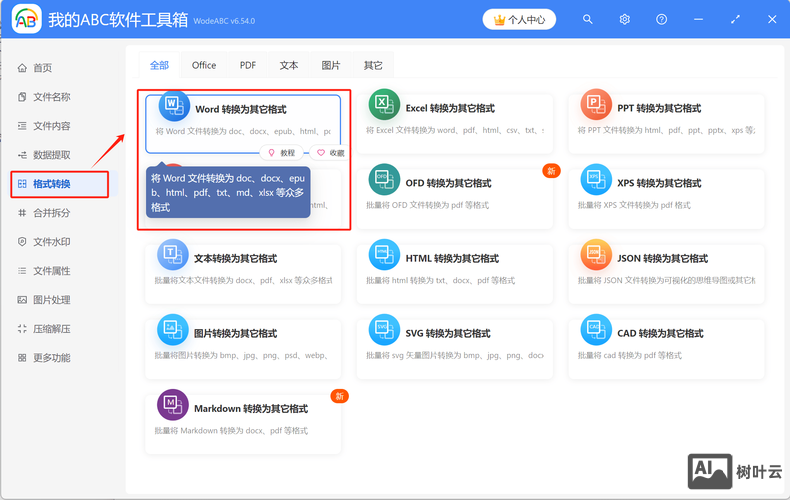The width and height of the screenshot is (790, 500).
Task: Open Word 转换为其它格式 card title
Action: point(241,109)
